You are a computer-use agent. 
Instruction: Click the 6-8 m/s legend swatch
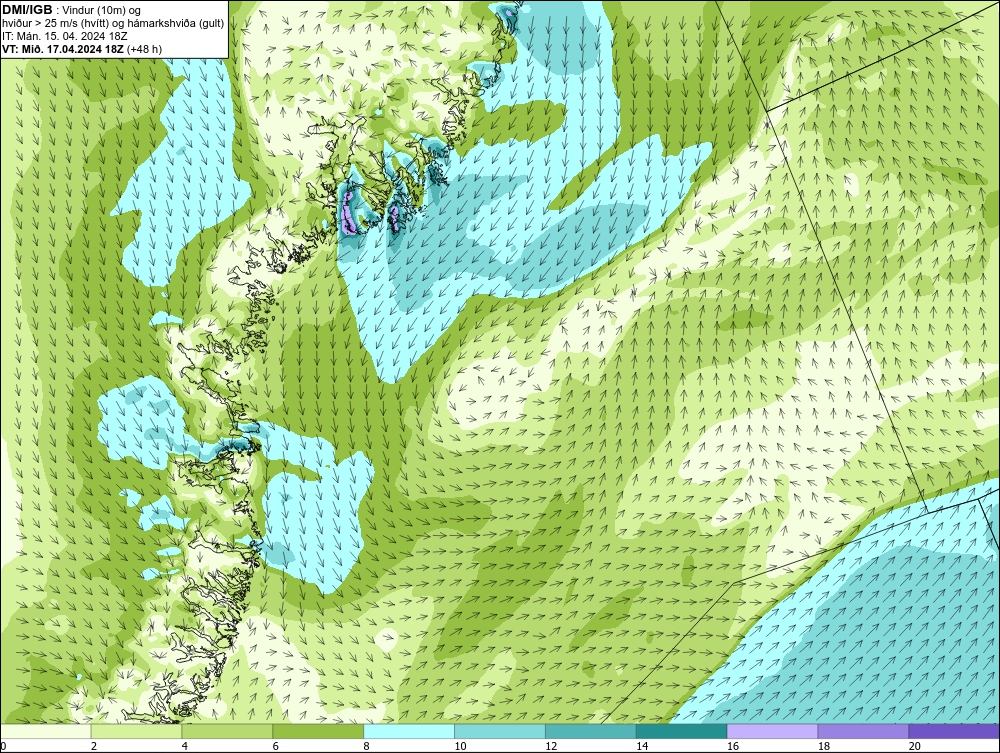(318, 731)
